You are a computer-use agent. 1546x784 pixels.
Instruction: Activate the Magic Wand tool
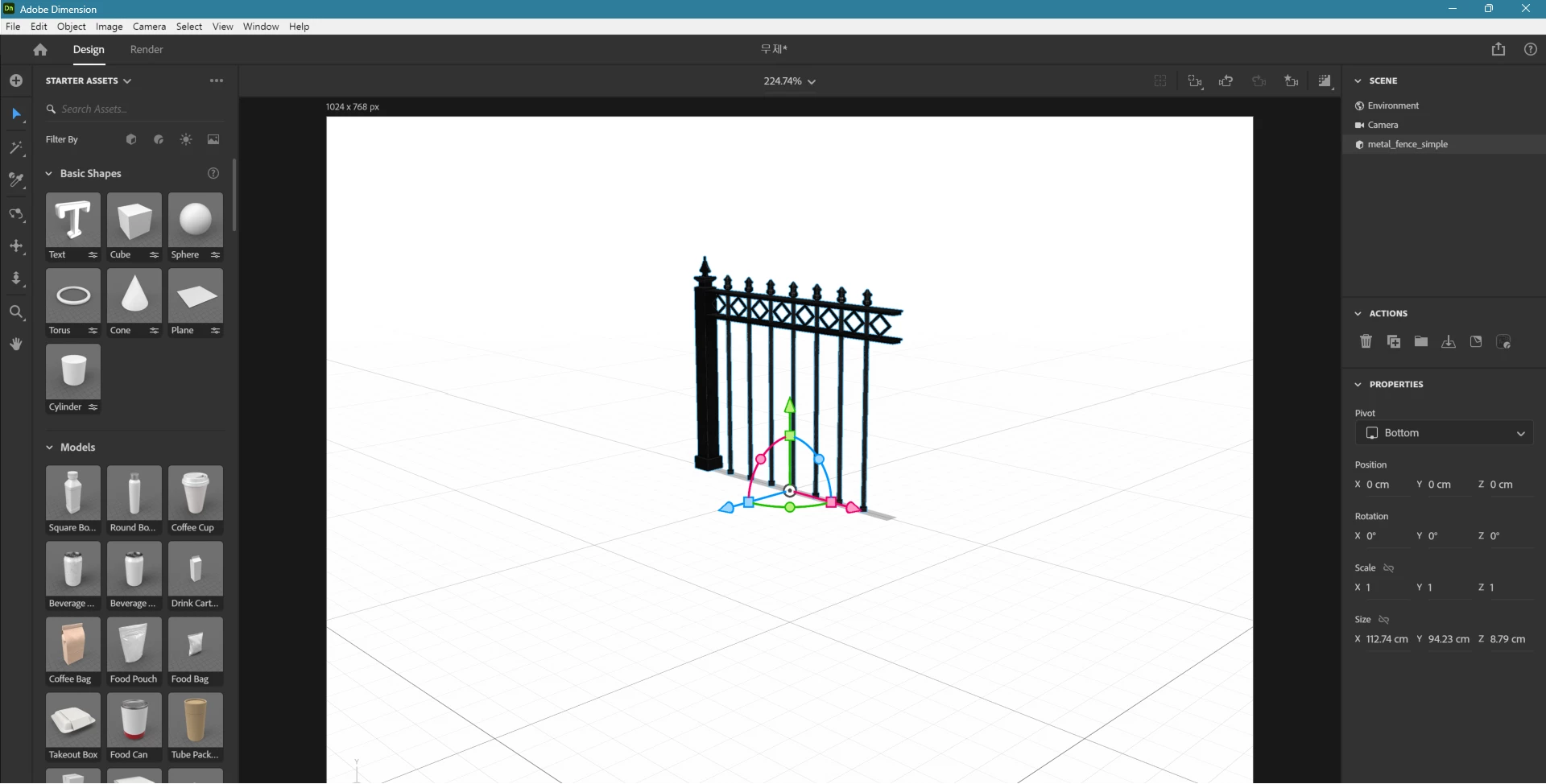pos(16,148)
